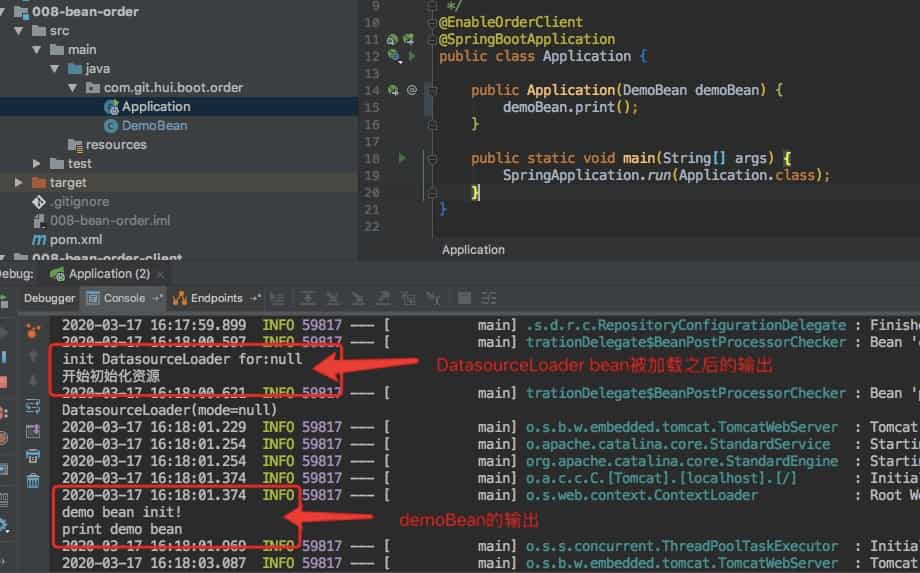This screenshot has height=573, width=920.
Task: Select the Console tab in the debug panel
Action: (124, 298)
